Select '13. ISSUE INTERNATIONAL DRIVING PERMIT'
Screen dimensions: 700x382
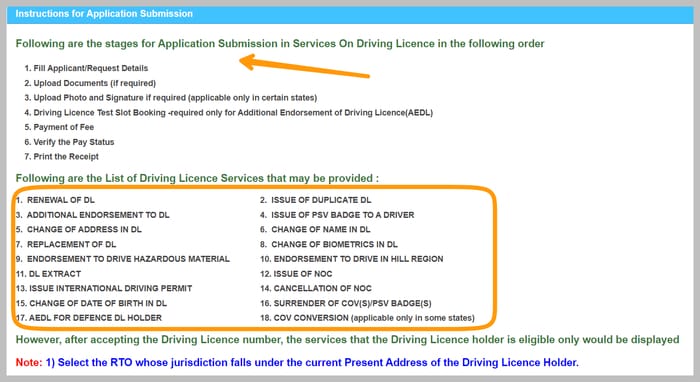[x=104, y=288]
